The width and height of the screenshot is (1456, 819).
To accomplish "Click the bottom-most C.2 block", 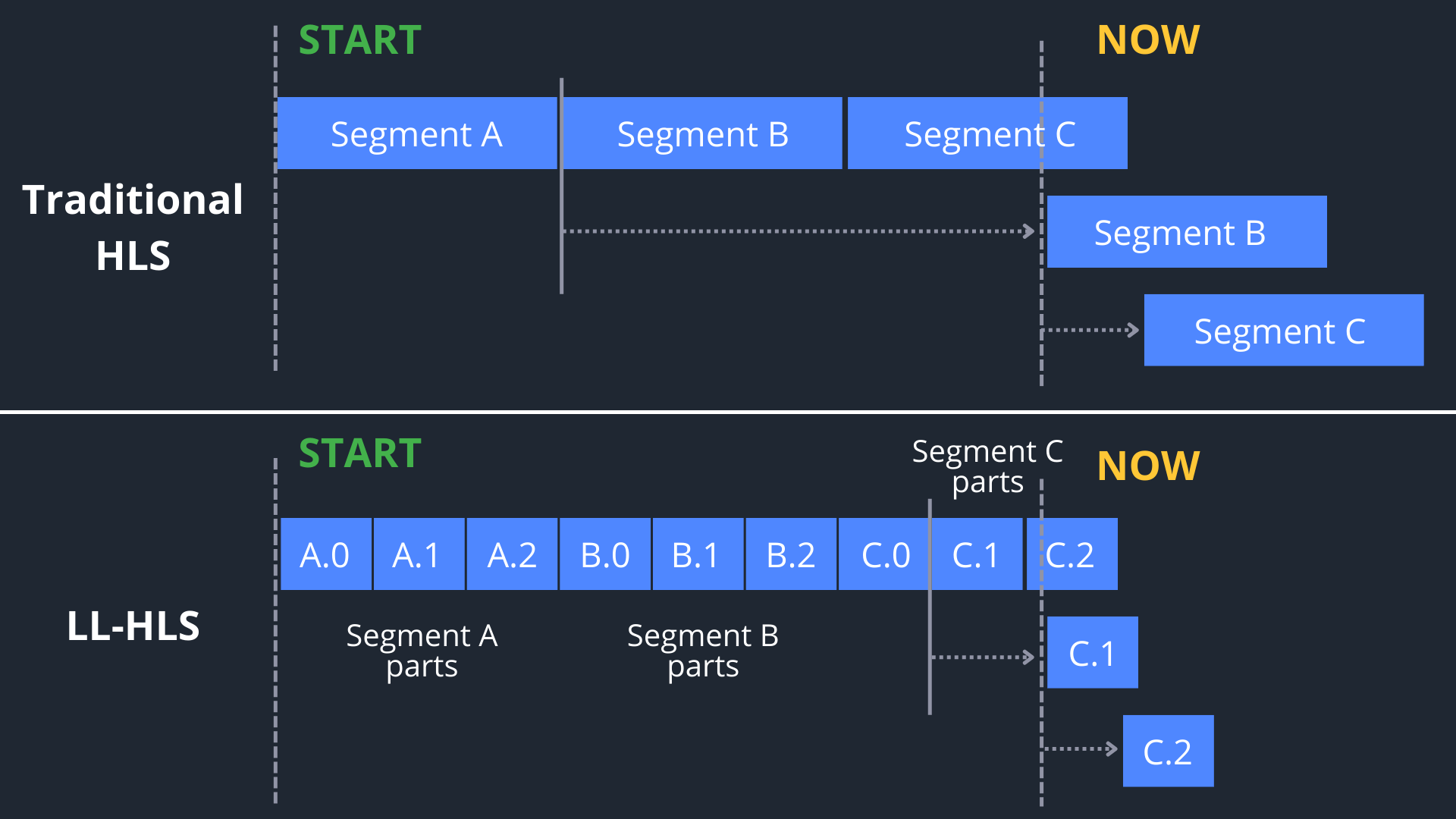I will pos(1168,752).
